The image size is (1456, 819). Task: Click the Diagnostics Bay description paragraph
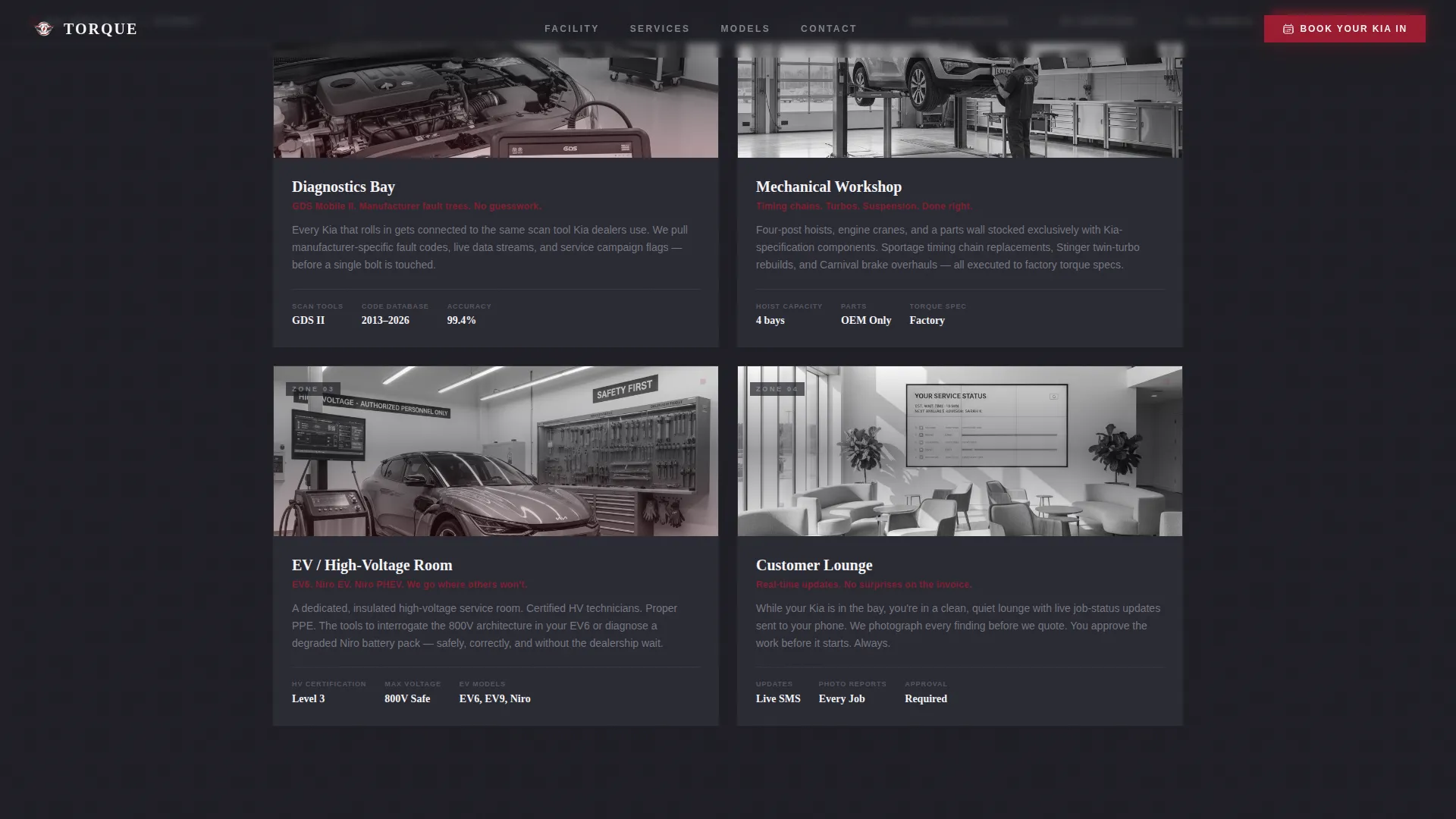coord(491,247)
